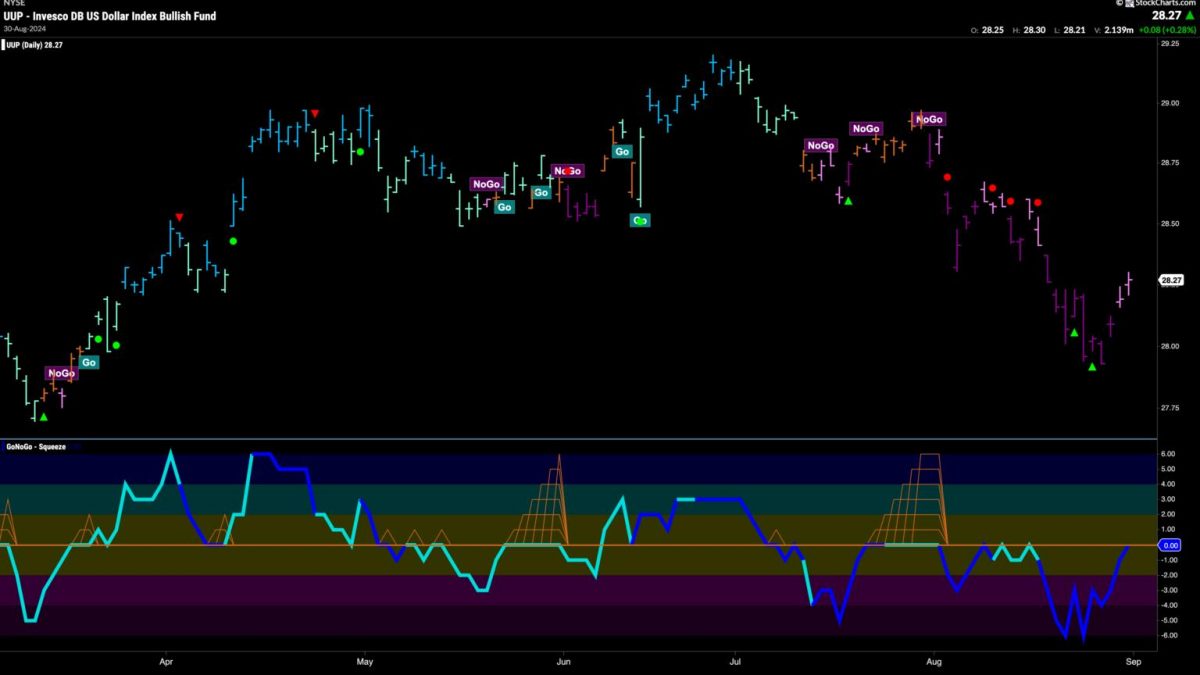Click the green up arrow beside the last price
Image resolution: width=1200 pixels, height=675 pixels.
pyautogui.click(x=1192, y=16)
